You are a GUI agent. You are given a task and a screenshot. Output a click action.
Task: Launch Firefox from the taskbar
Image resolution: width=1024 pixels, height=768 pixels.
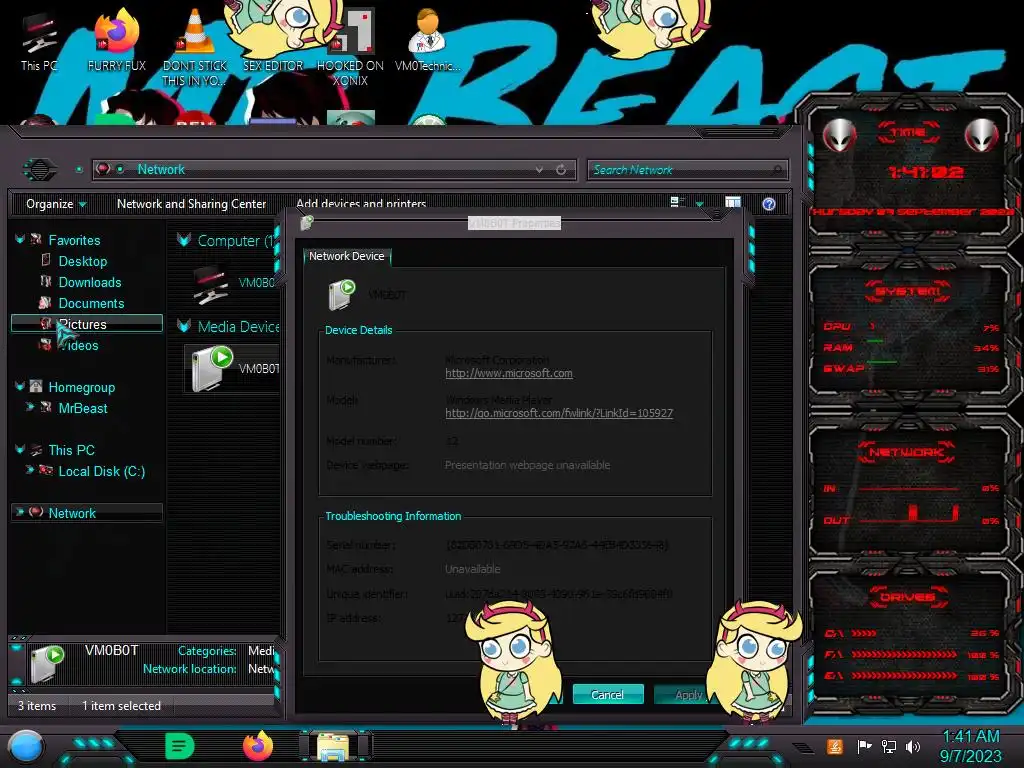click(258, 746)
